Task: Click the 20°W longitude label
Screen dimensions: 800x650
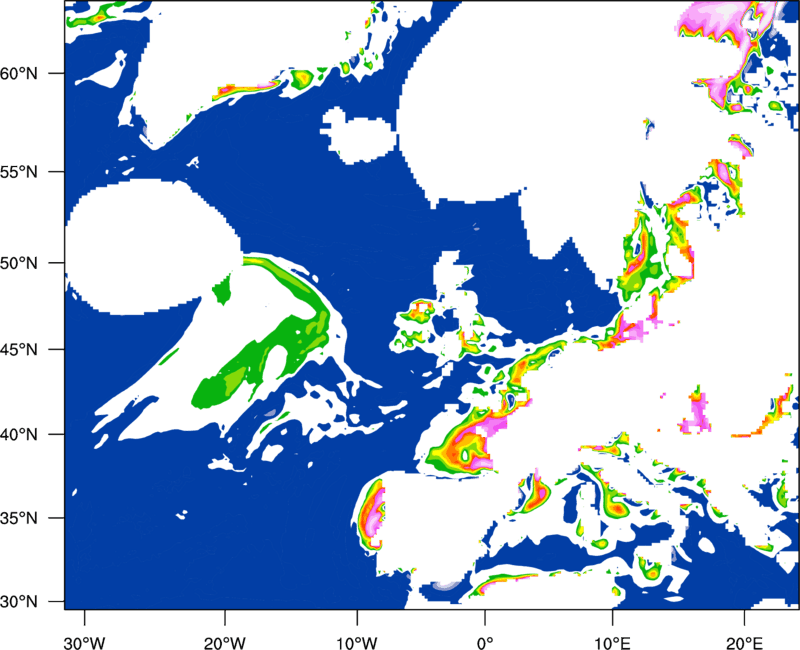Action: pos(225,643)
